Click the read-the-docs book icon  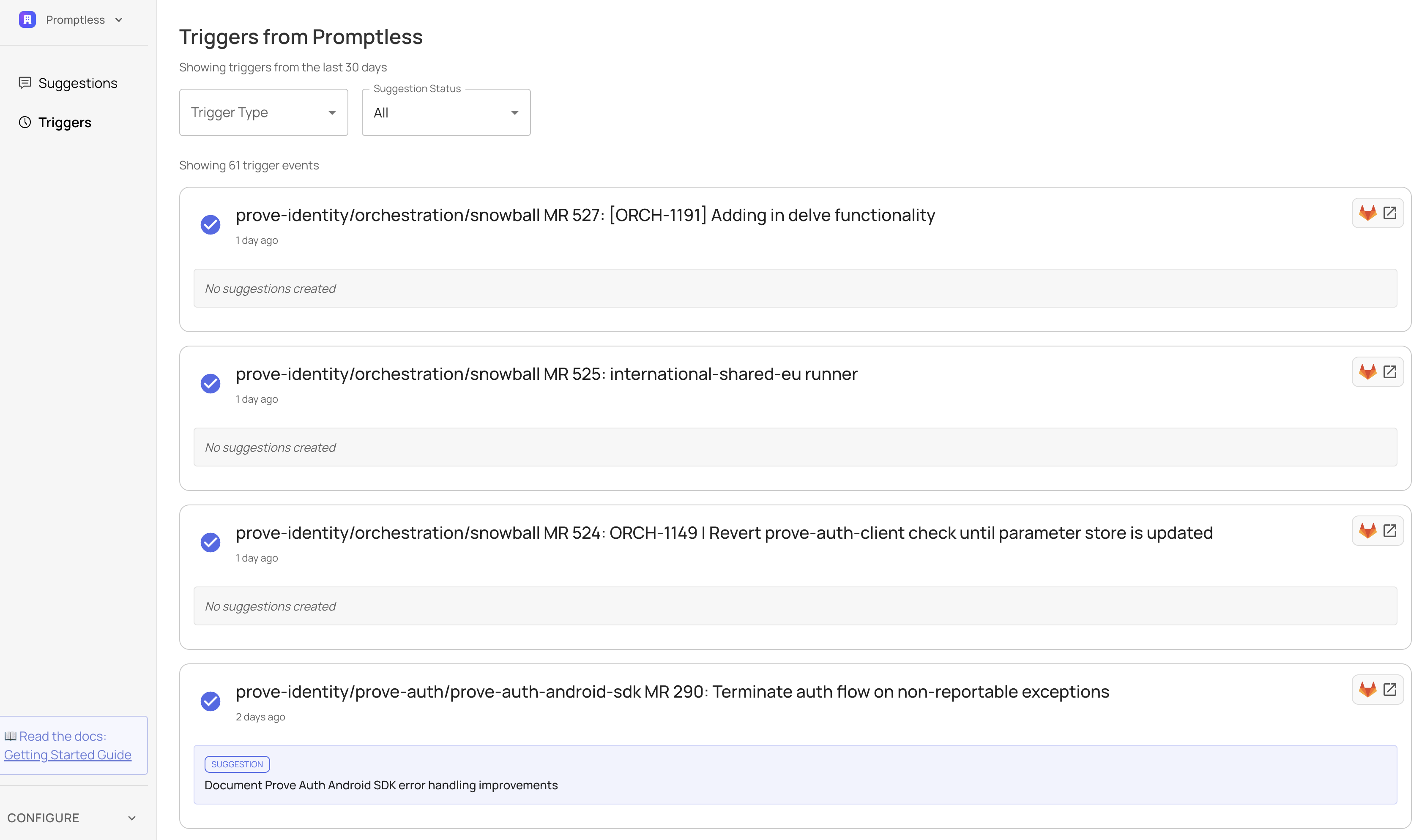pyautogui.click(x=11, y=736)
